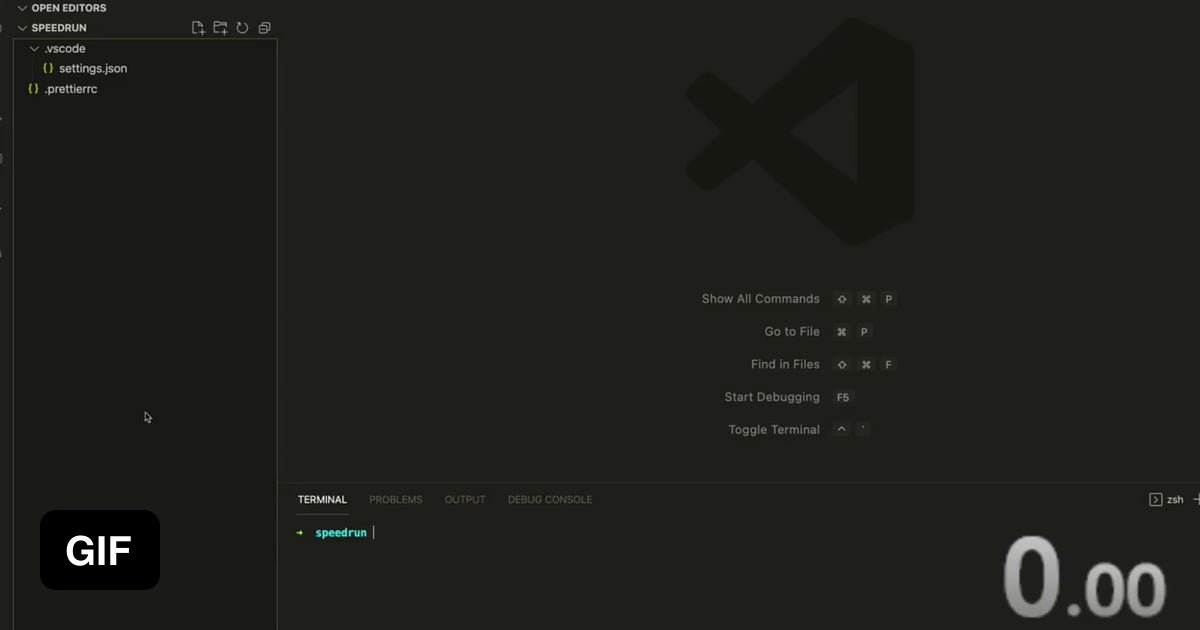
Task: Click the zsh terminal shell icon
Action: click(1155, 499)
